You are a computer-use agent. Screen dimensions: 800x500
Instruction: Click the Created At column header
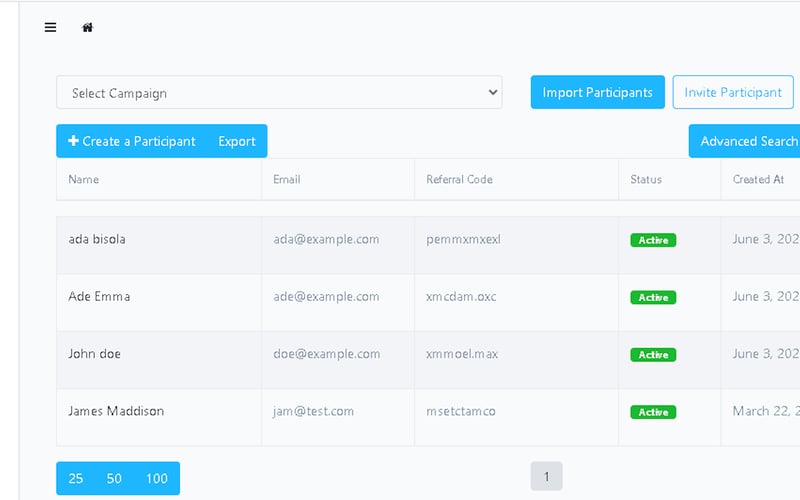(x=758, y=180)
